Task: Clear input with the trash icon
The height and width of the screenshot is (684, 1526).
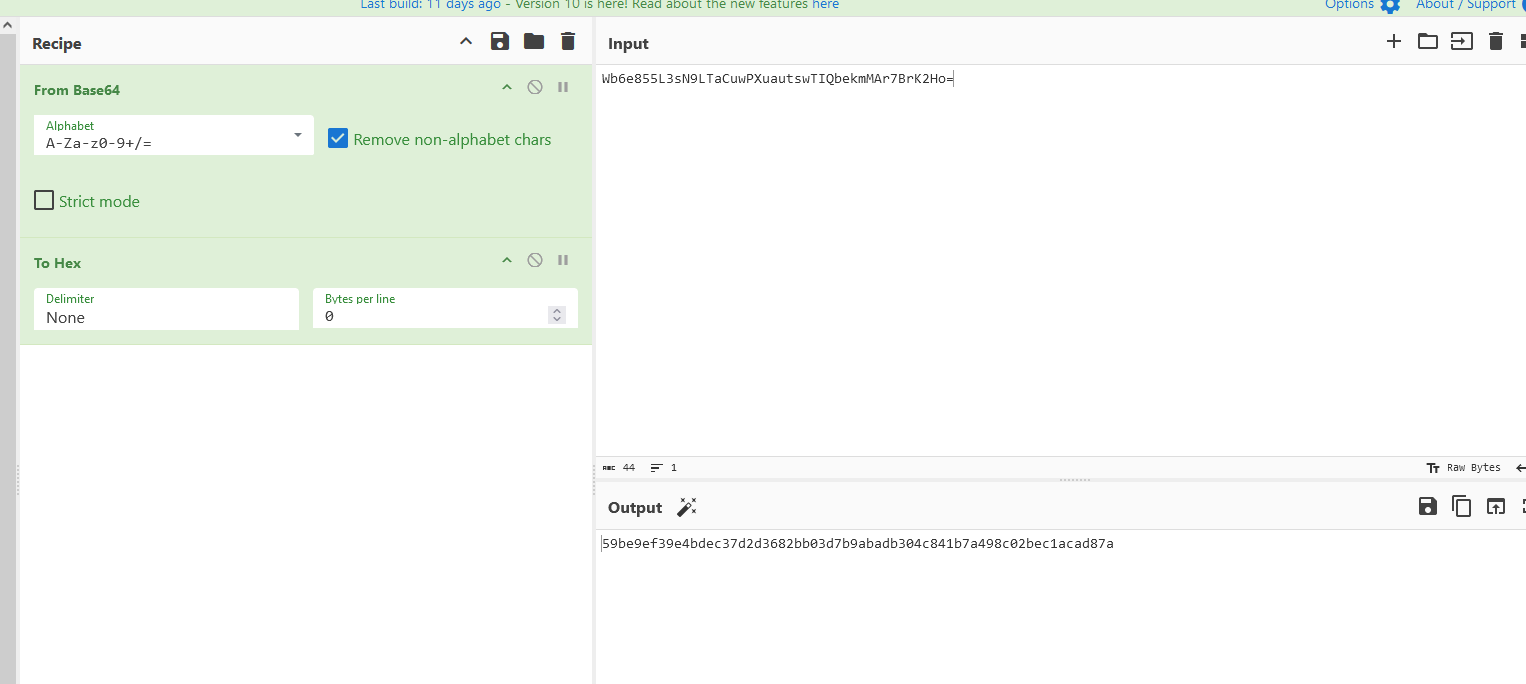Action: point(1496,41)
